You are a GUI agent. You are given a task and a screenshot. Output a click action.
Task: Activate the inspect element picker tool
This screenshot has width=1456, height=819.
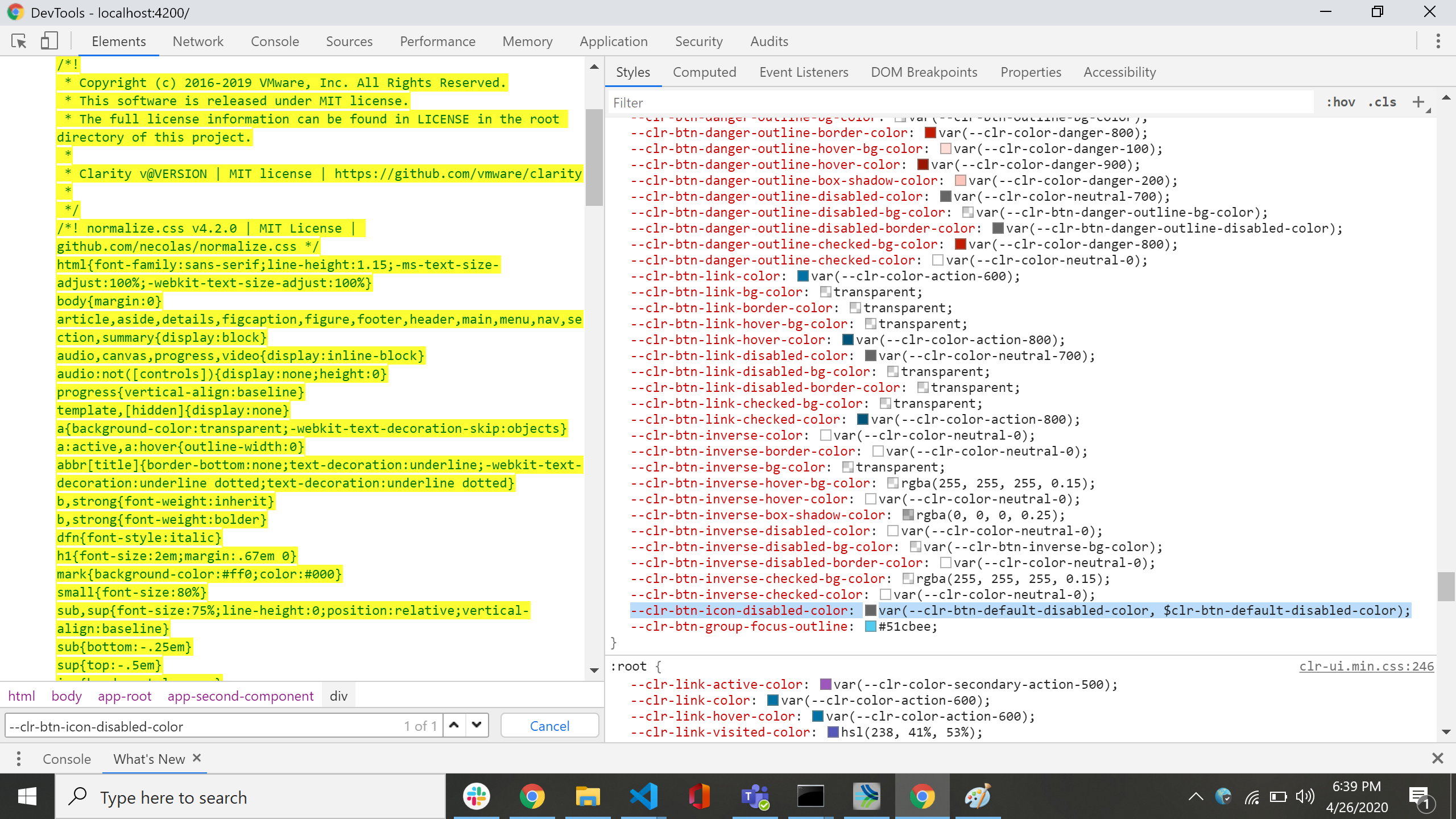point(19,41)
